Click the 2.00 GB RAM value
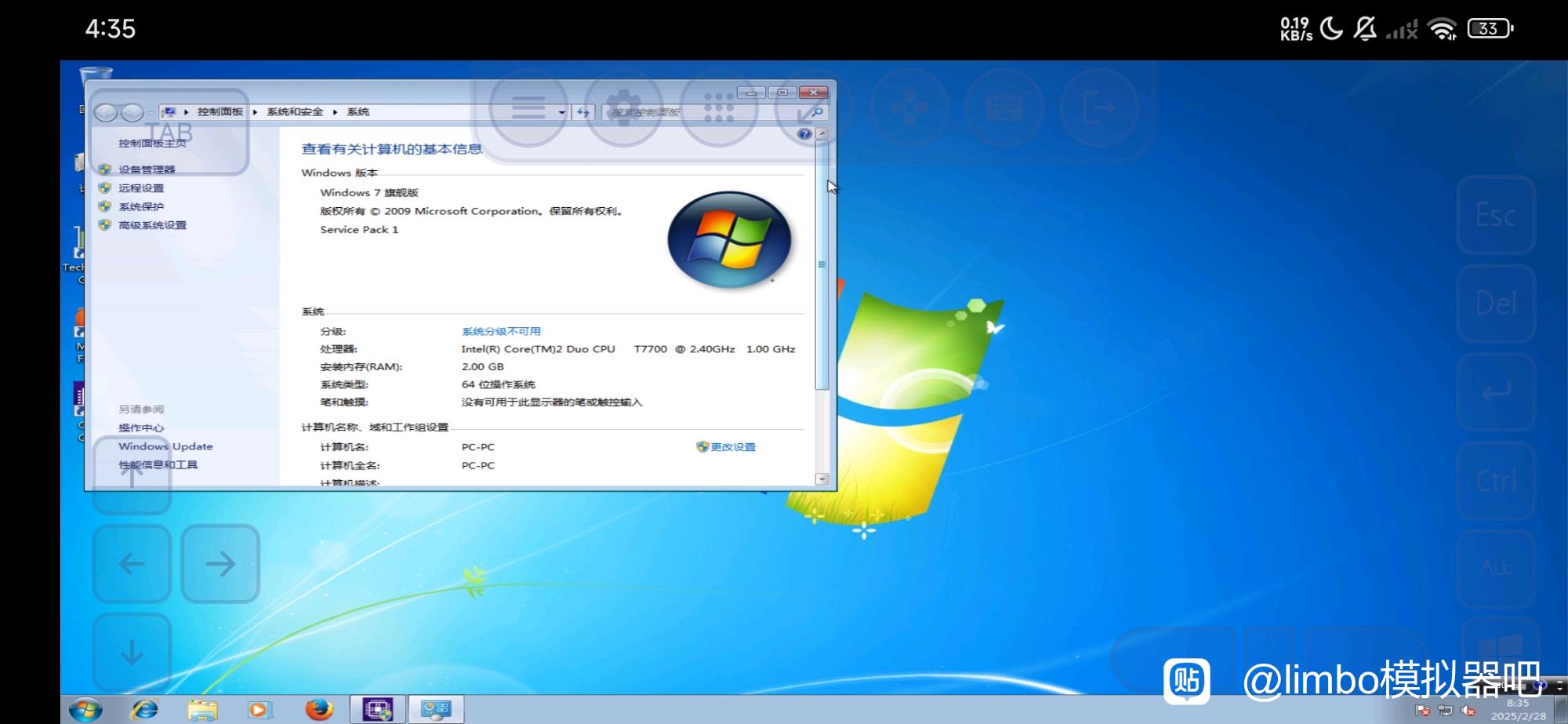Viewport: 1568px width, 724px height. pos(482,366)
